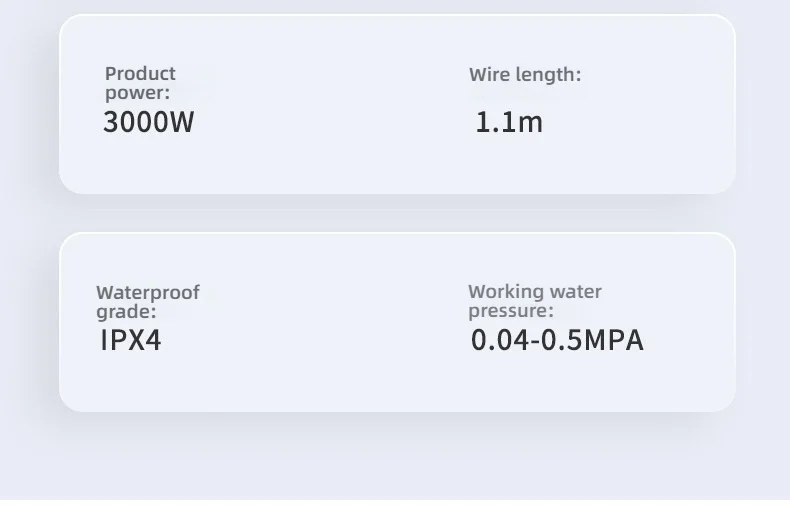The width and height of the screenshot is (790, 506).
Task: Click empty space between IPX4 and 0.04-0.5MPA
Action: 310,340
